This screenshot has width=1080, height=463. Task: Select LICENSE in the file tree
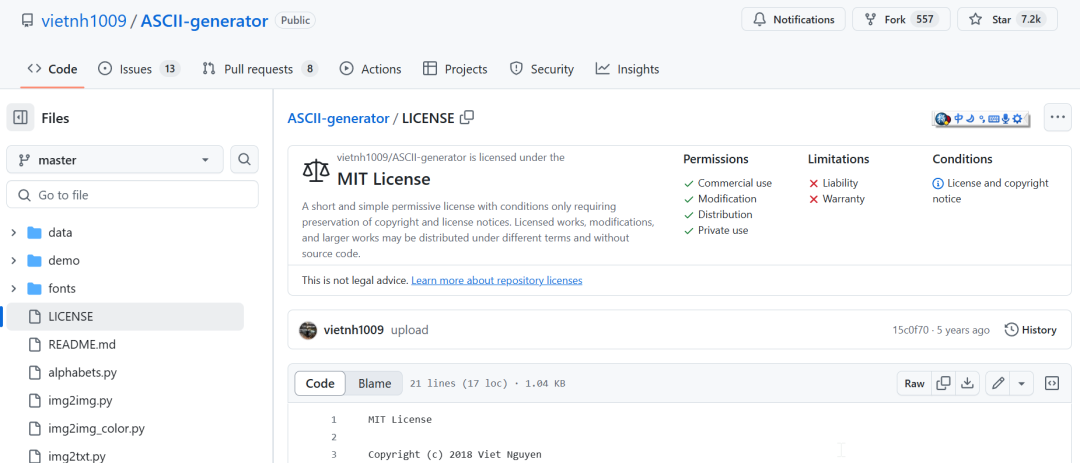[125, 317]
